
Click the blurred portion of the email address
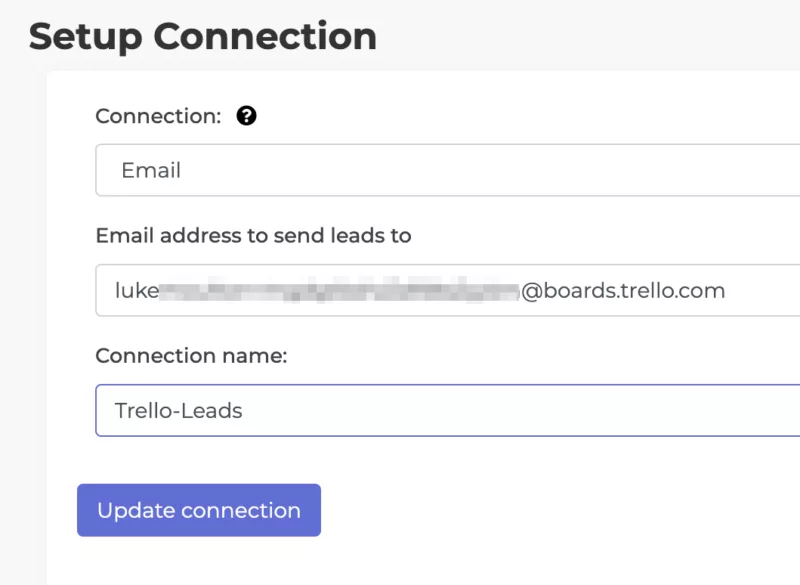(x=340, y=290)
